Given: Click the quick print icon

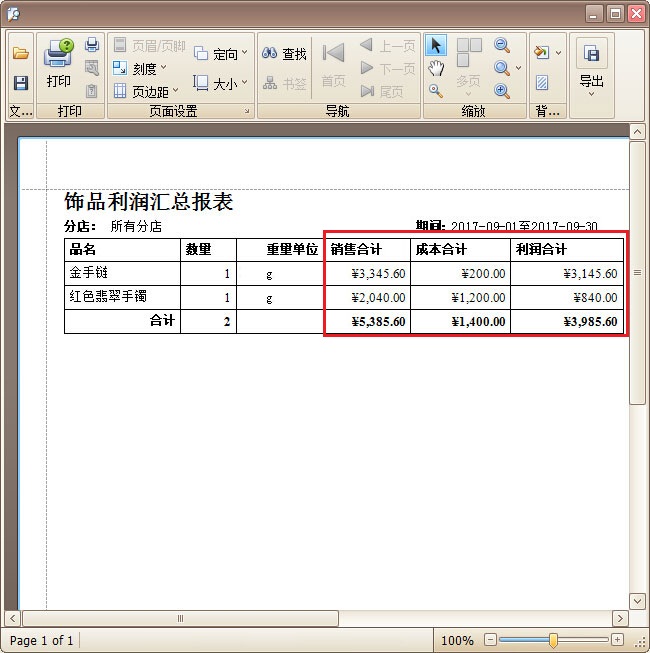Looking at the screenshot, I should pos(92,45).
